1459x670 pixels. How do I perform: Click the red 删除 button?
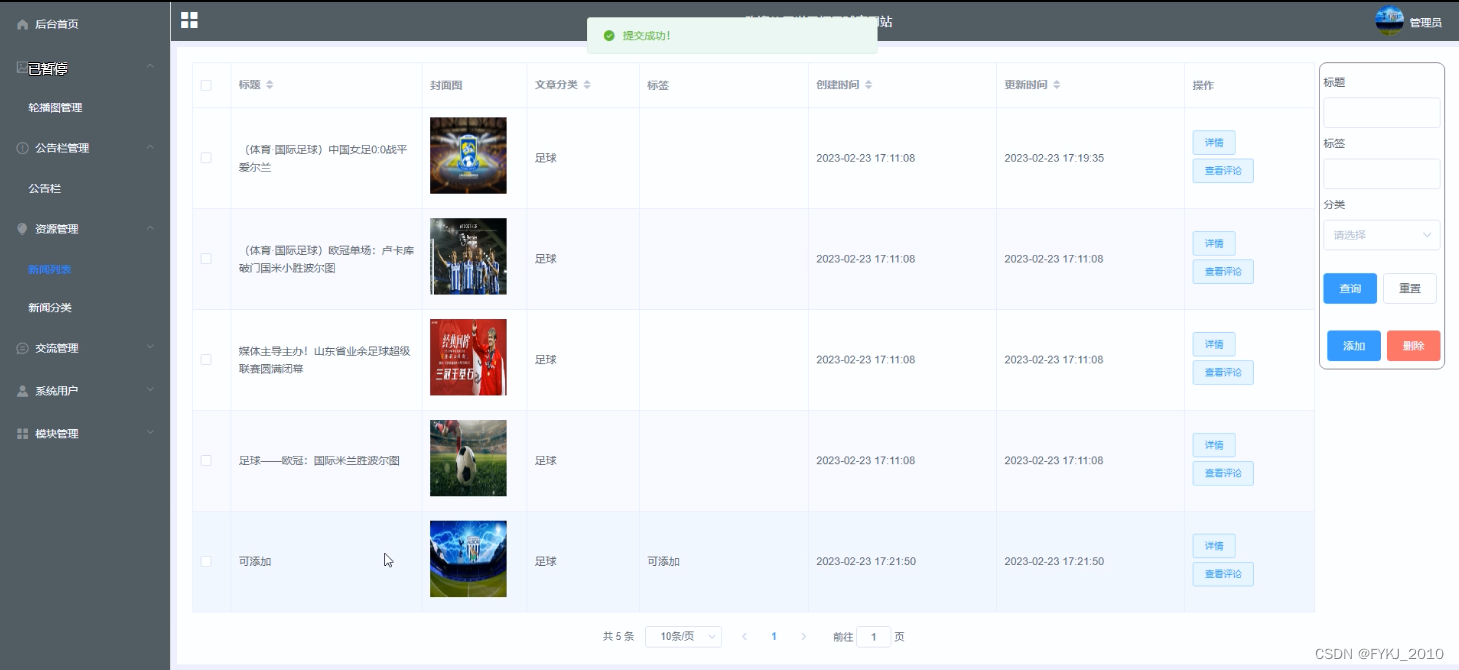coord(1413,346)
